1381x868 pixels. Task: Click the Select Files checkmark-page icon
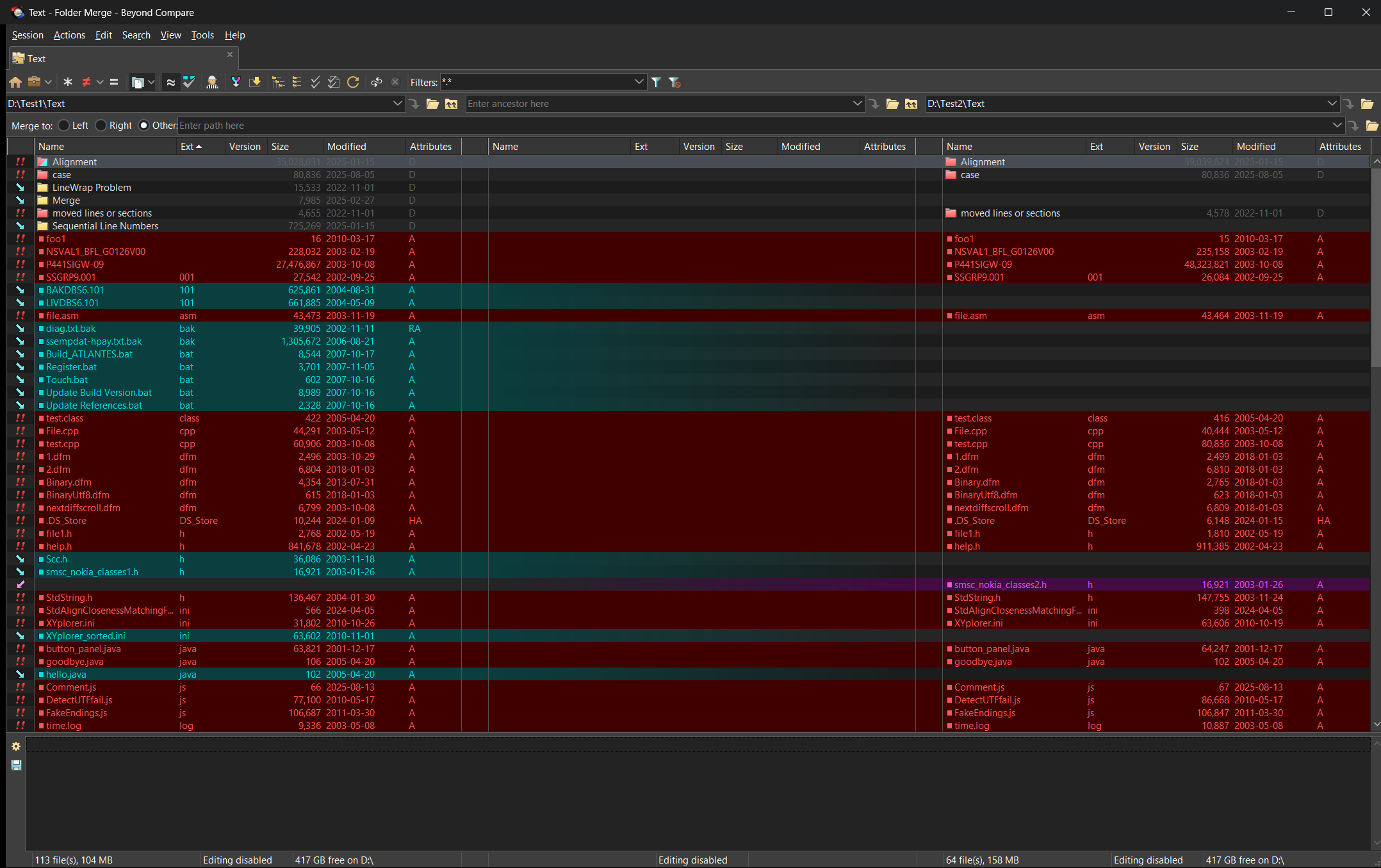(334, 82)
